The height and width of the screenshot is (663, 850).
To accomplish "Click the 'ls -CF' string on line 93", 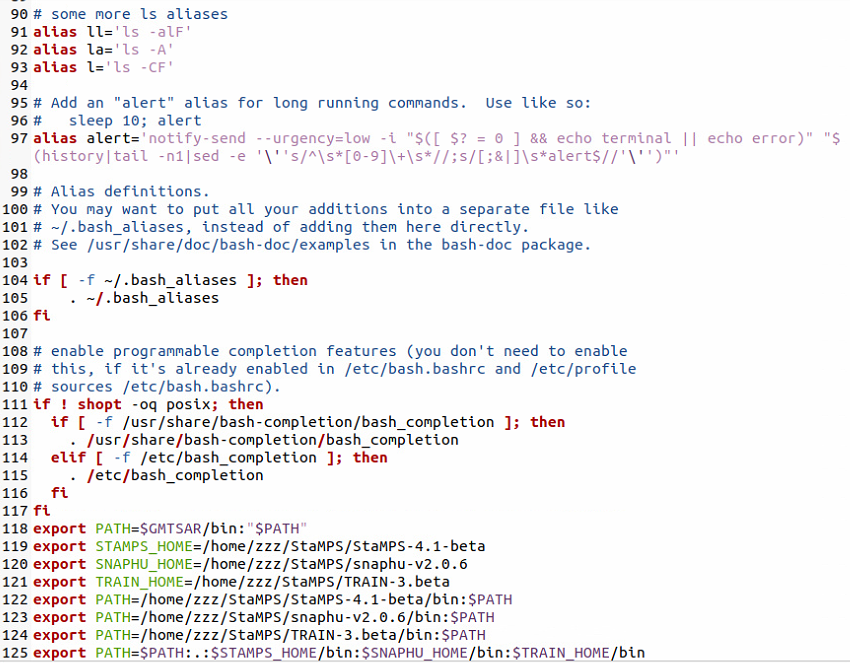I will tap(143, 67).
